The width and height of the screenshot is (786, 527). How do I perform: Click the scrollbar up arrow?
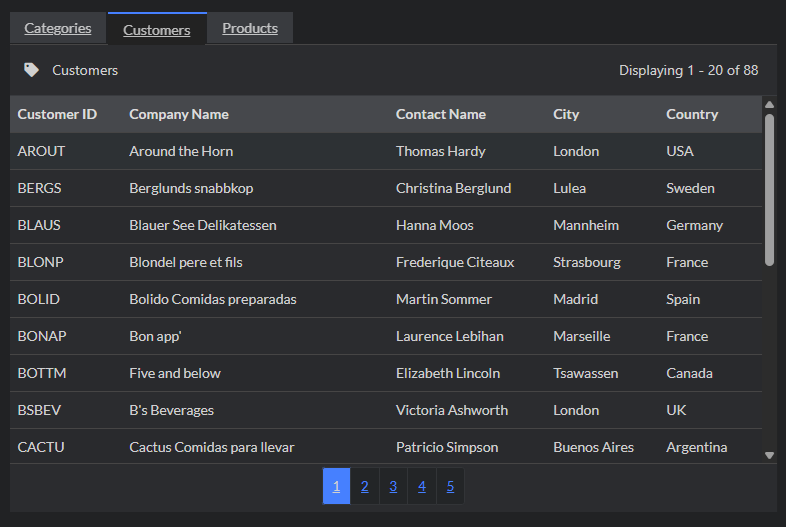[769, 104]
